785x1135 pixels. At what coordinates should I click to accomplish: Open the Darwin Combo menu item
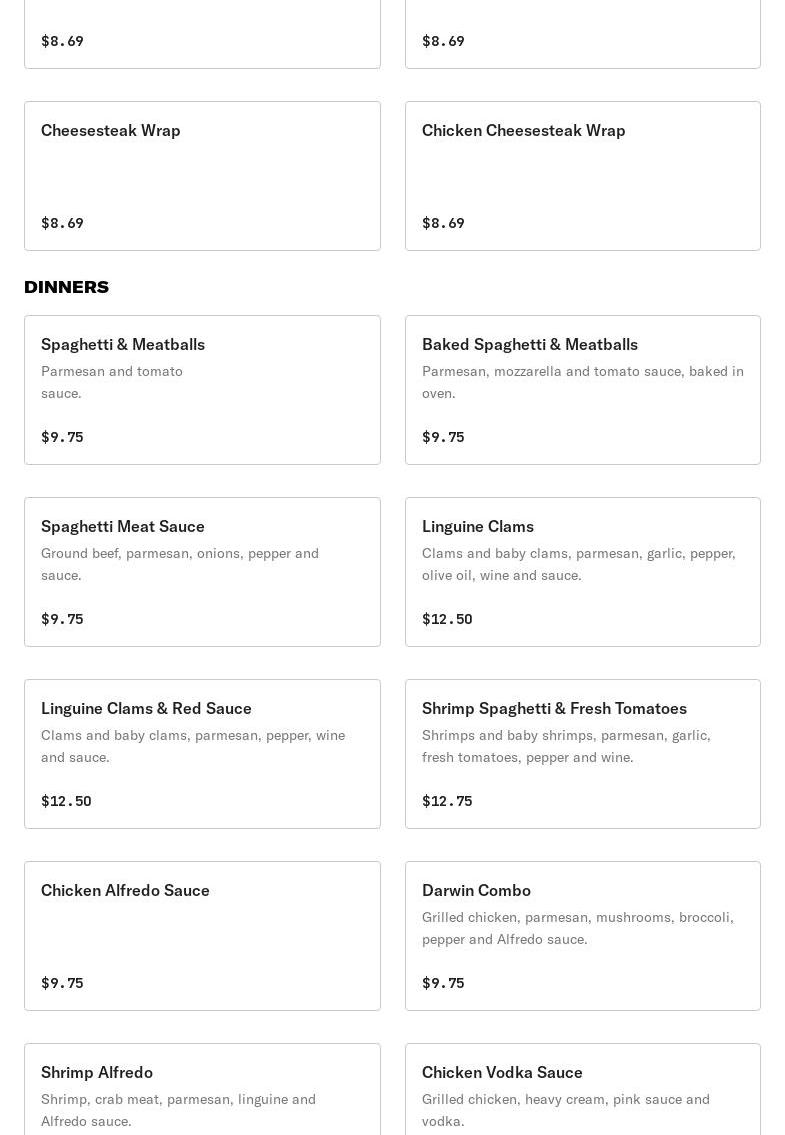(x=582, y=935)
